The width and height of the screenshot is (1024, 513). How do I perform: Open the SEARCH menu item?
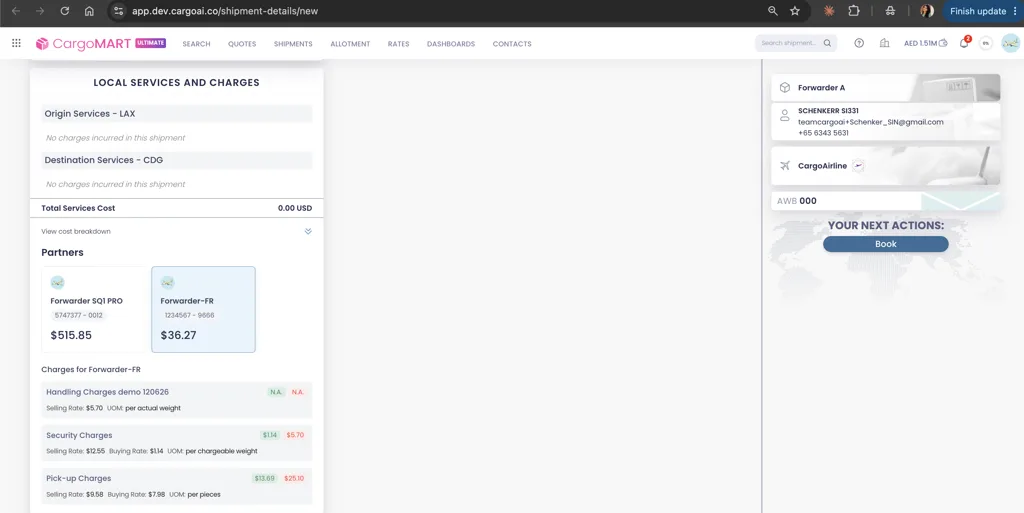click(x=197, y=44)
